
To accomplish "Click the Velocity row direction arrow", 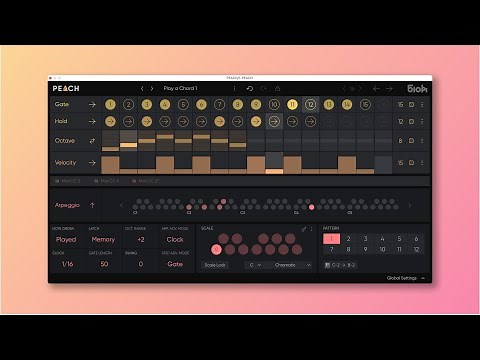I will 92,163.
